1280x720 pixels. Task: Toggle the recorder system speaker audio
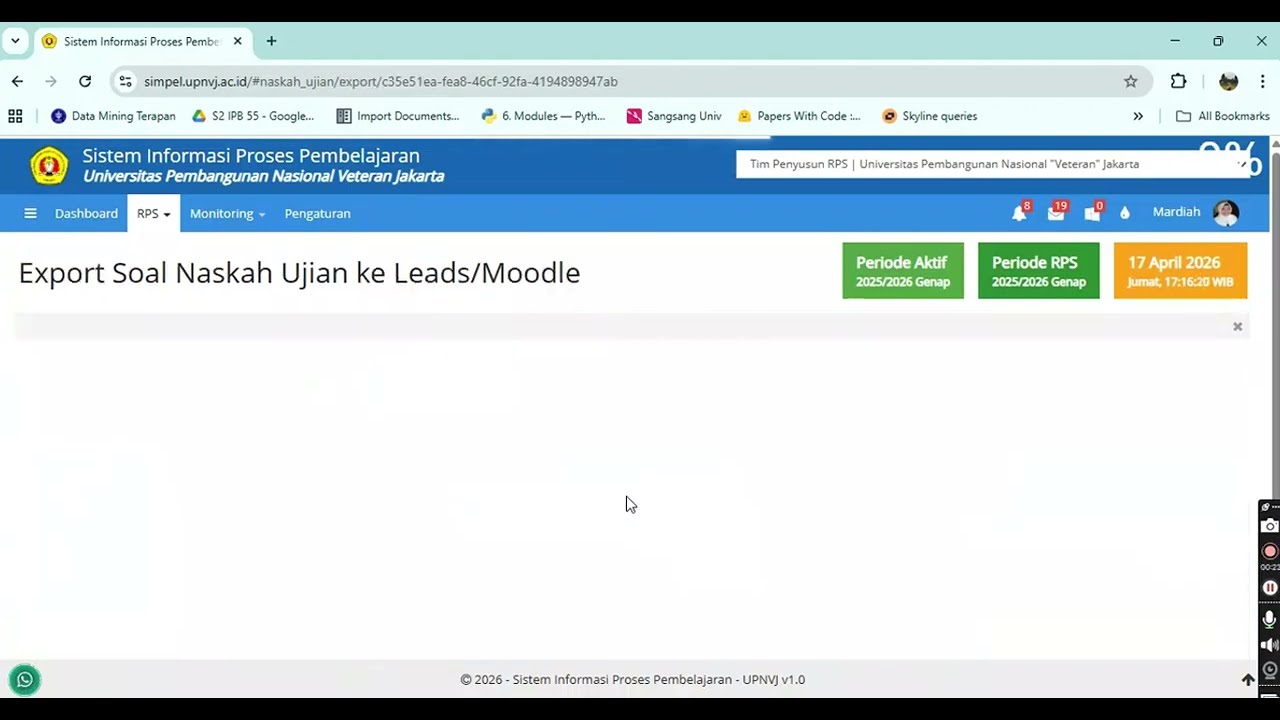(x=1270, y=645)
